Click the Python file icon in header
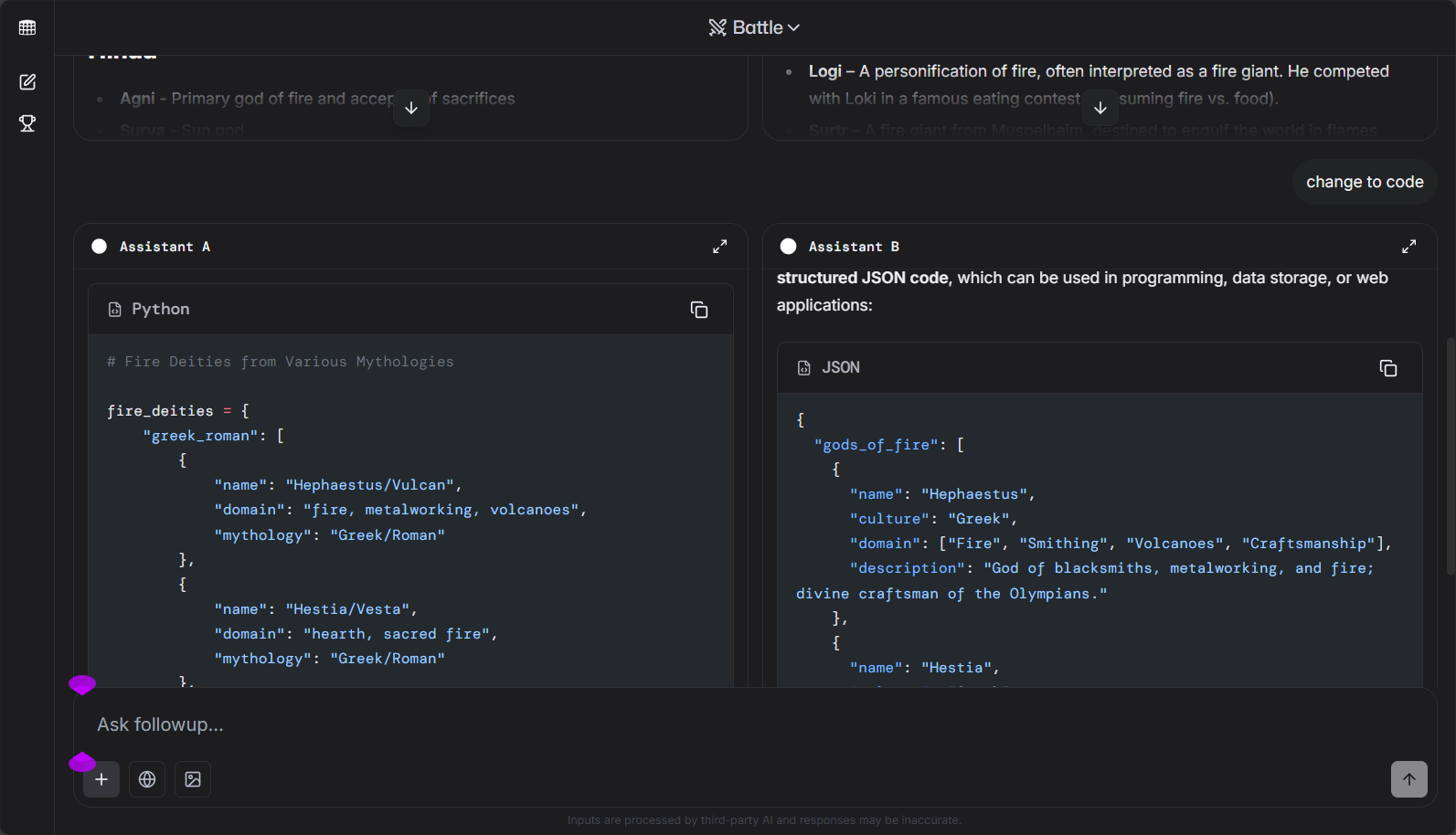This screenshot has height=835, width=1456. click(115, 310)
